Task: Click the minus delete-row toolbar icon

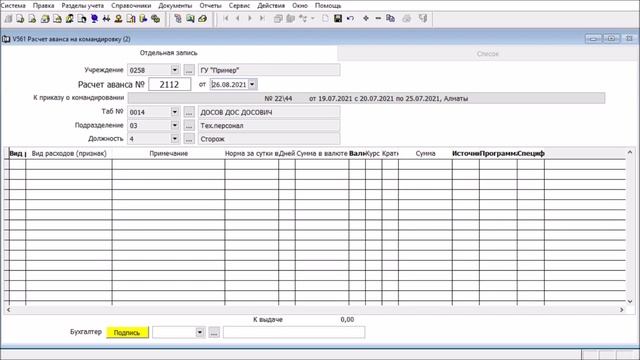Action: tap(378, 18)
